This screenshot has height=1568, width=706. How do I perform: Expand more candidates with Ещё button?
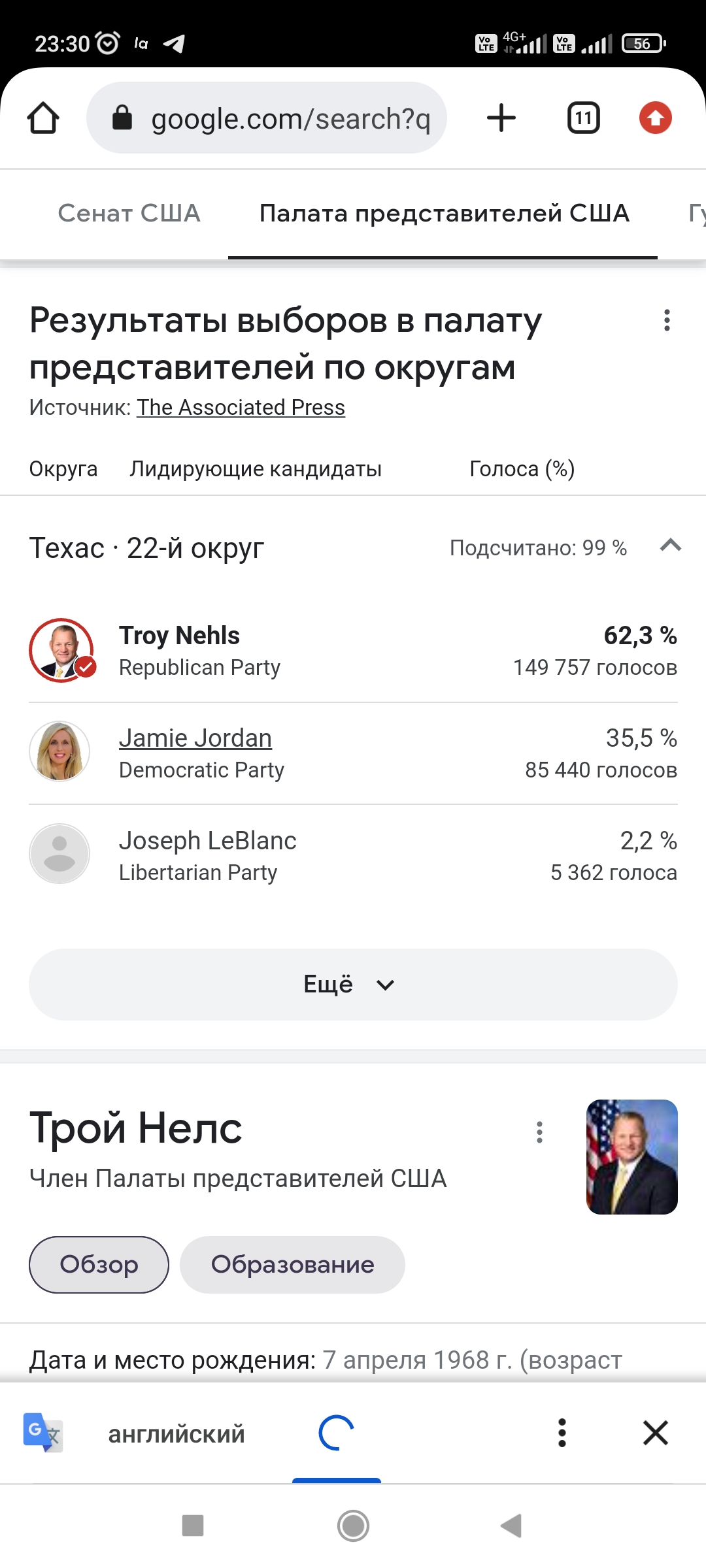[x=353, y=984]
